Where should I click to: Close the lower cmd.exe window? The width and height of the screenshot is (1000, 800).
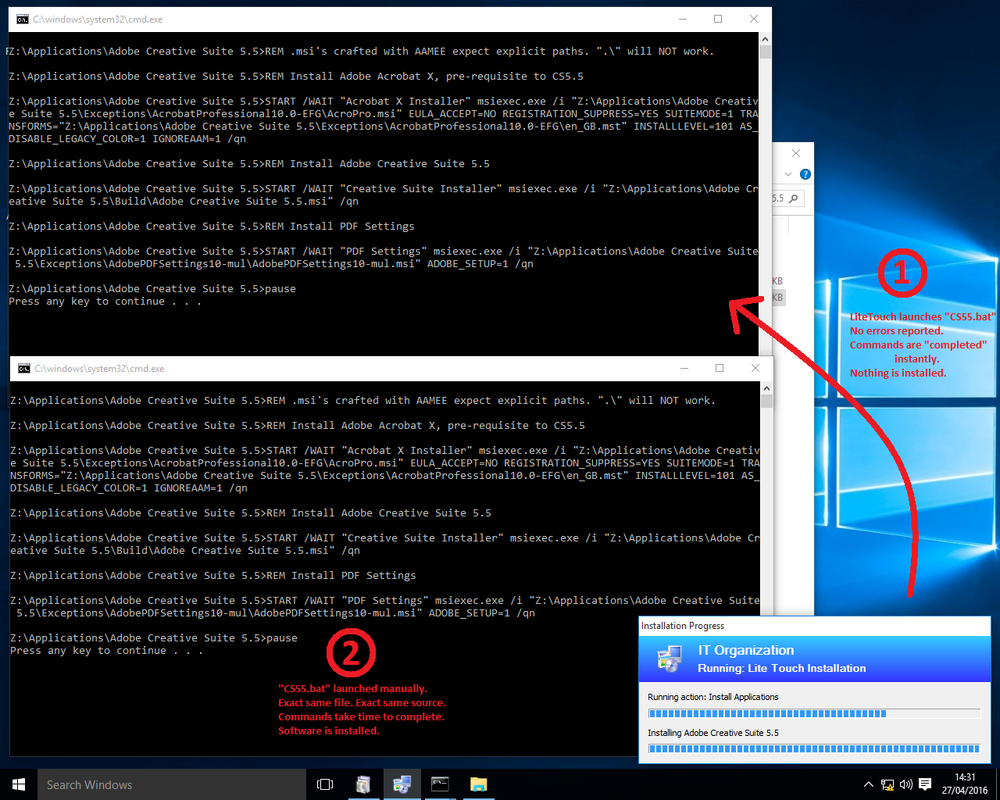click(755, 368)
